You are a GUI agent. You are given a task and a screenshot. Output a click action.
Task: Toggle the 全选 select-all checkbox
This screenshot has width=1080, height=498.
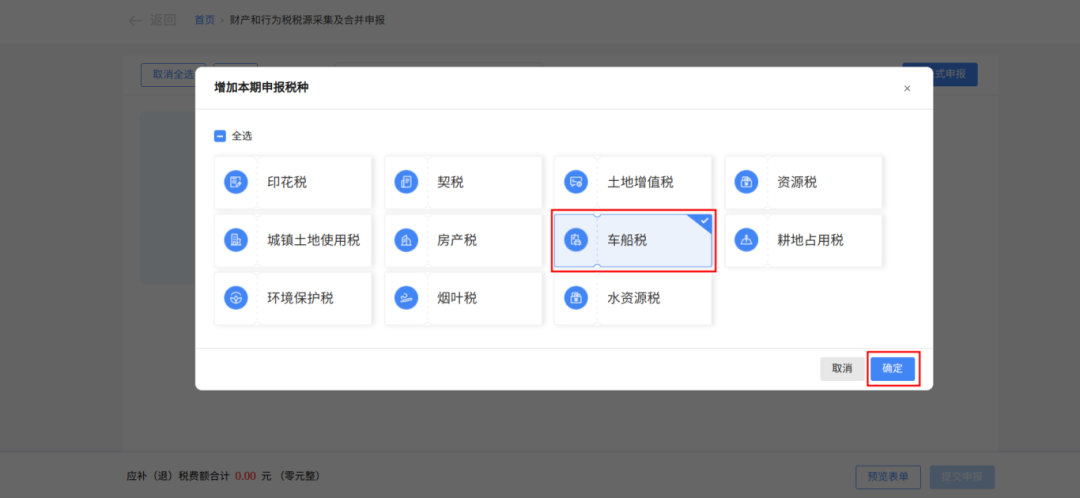coord(220,136)
